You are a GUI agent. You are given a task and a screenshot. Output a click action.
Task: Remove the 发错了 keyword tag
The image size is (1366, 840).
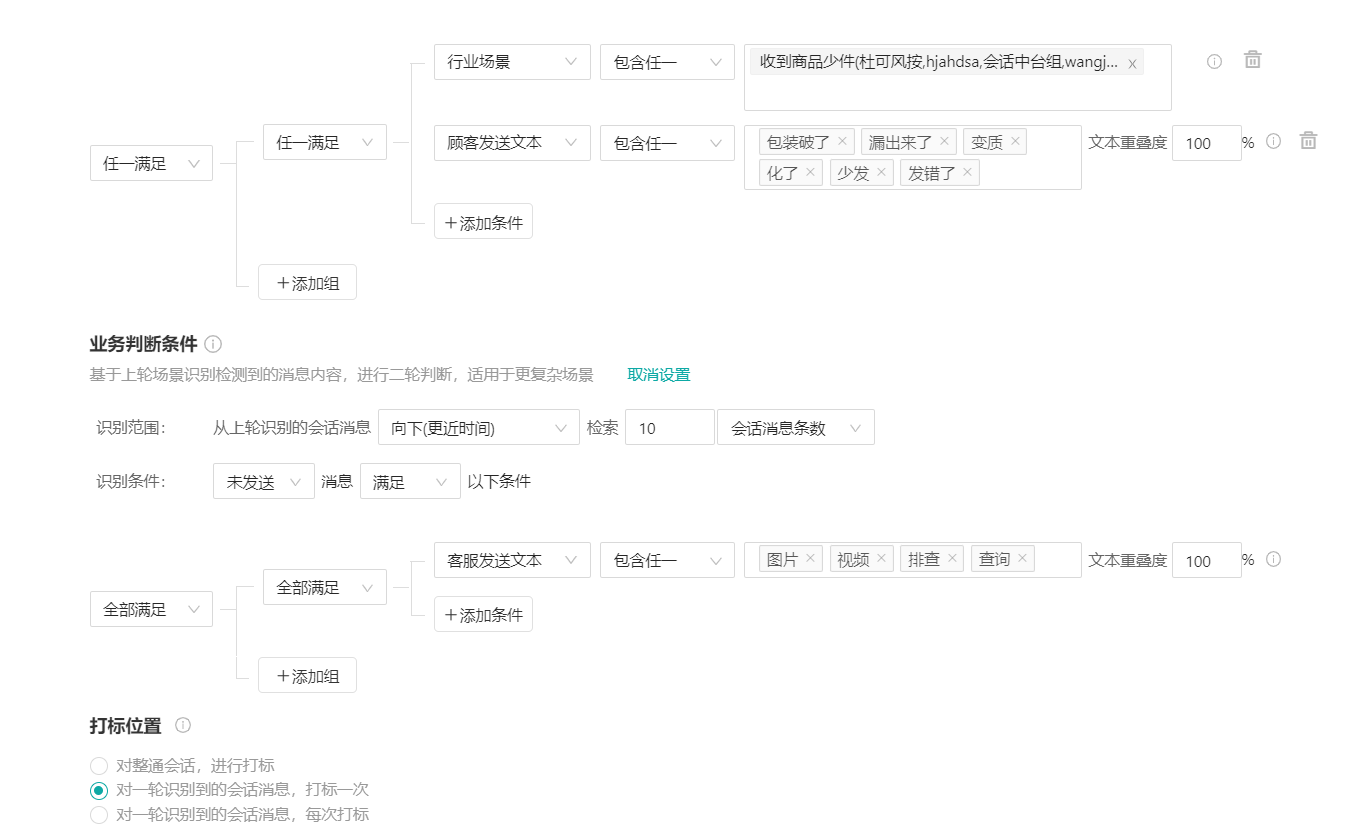coord(967,172)
